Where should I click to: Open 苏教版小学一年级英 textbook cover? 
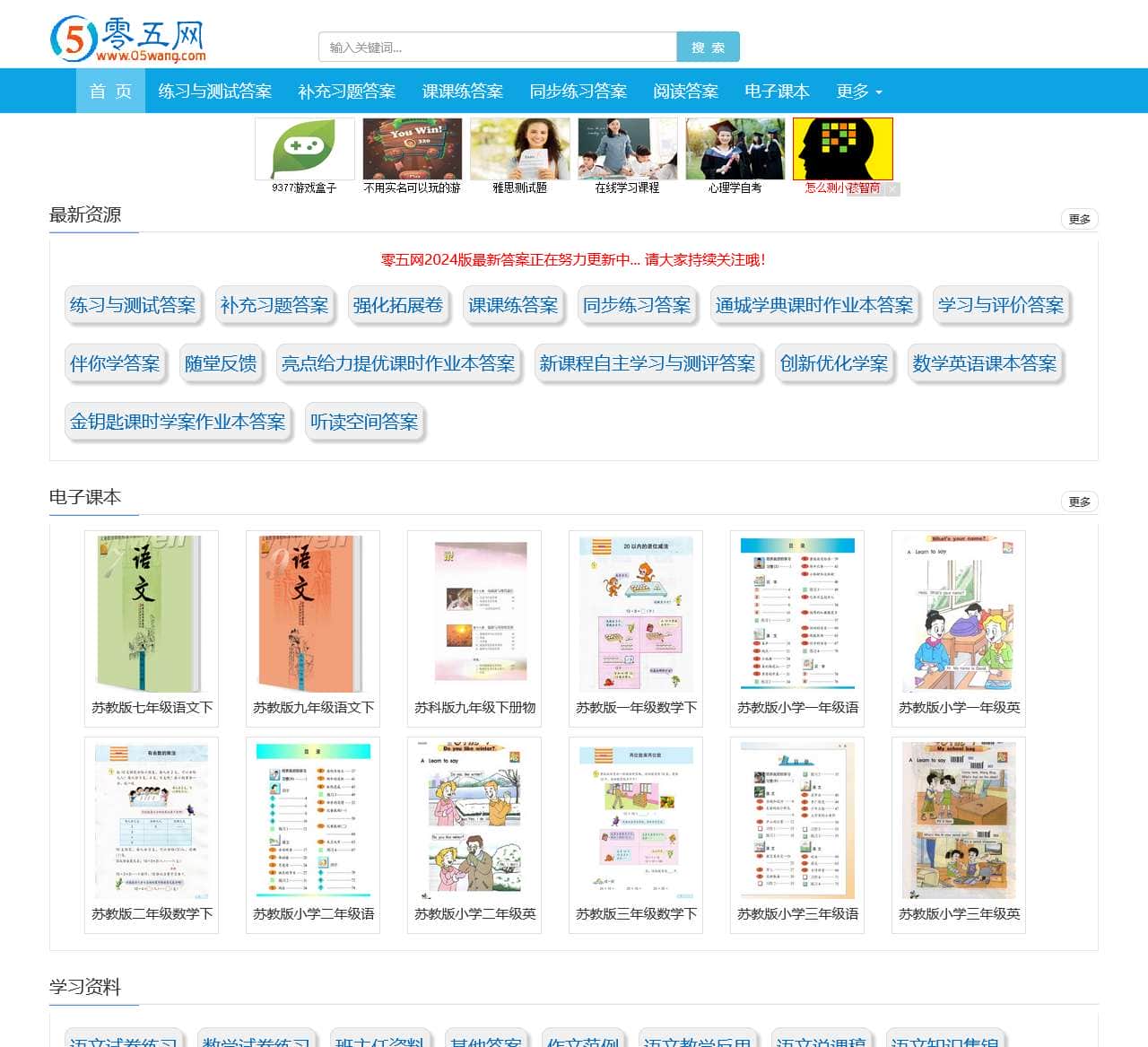[x=959, y=615]
